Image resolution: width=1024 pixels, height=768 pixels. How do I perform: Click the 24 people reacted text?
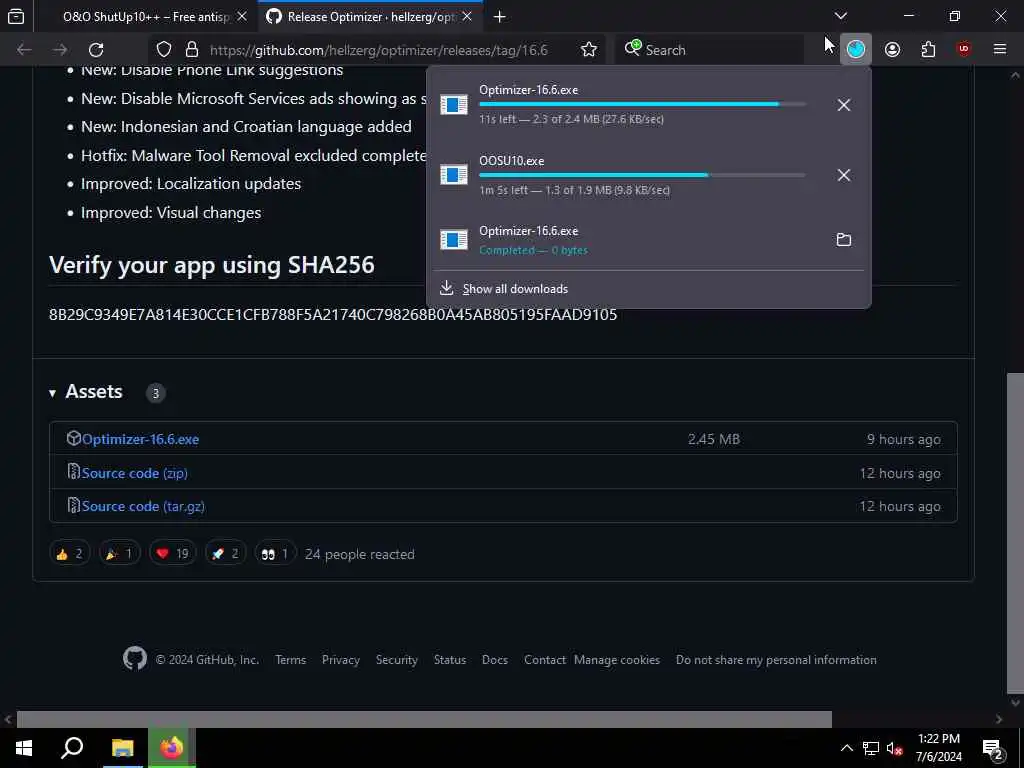pyautogui.click(x=360, y=554)
